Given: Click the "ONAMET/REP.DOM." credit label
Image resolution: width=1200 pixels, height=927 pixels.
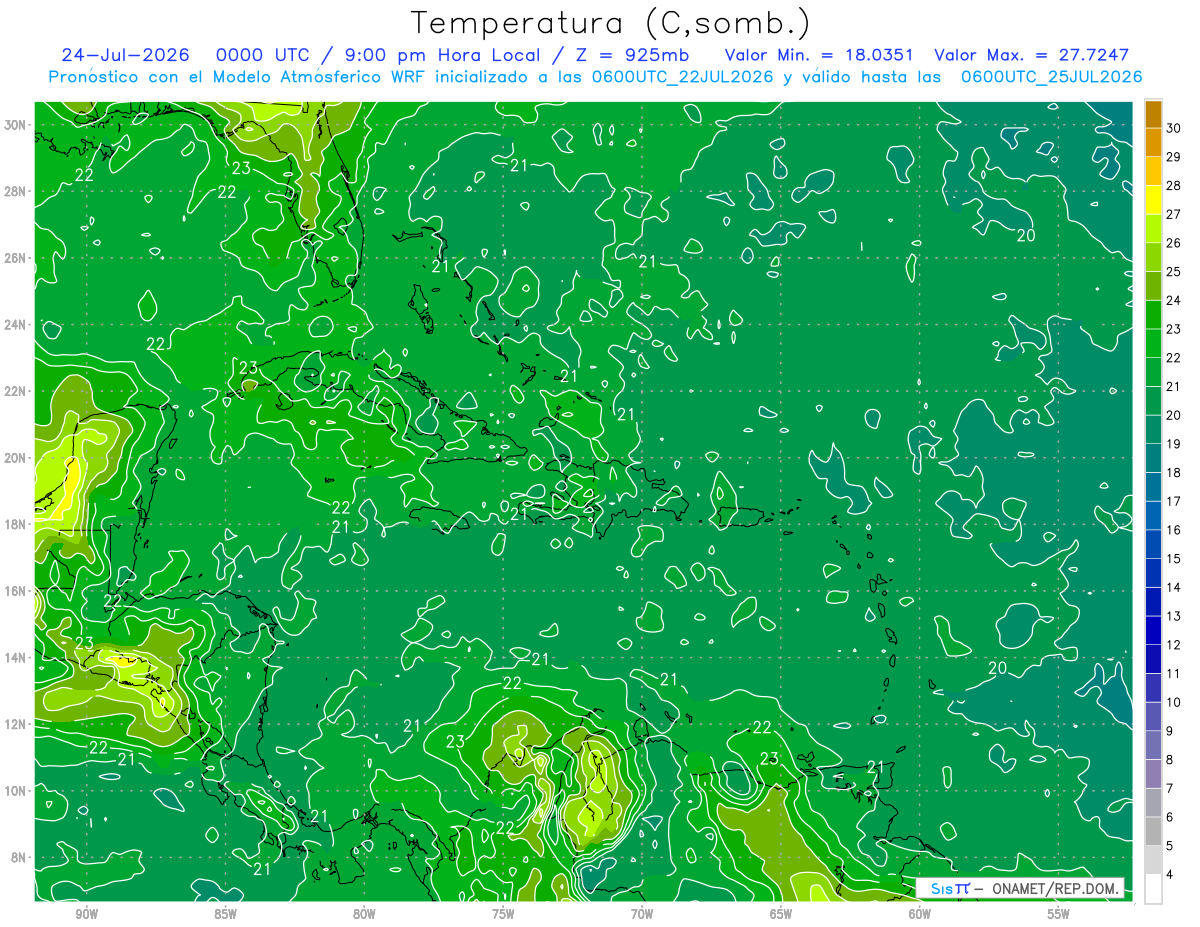Looking at the screenshot, I should [x=1056, y=888].
